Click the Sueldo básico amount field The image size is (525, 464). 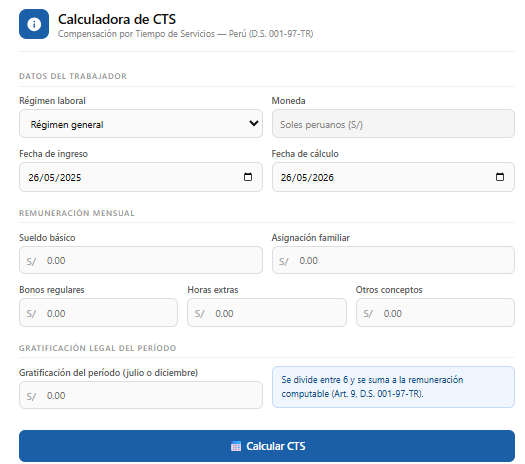pos(141,260)
